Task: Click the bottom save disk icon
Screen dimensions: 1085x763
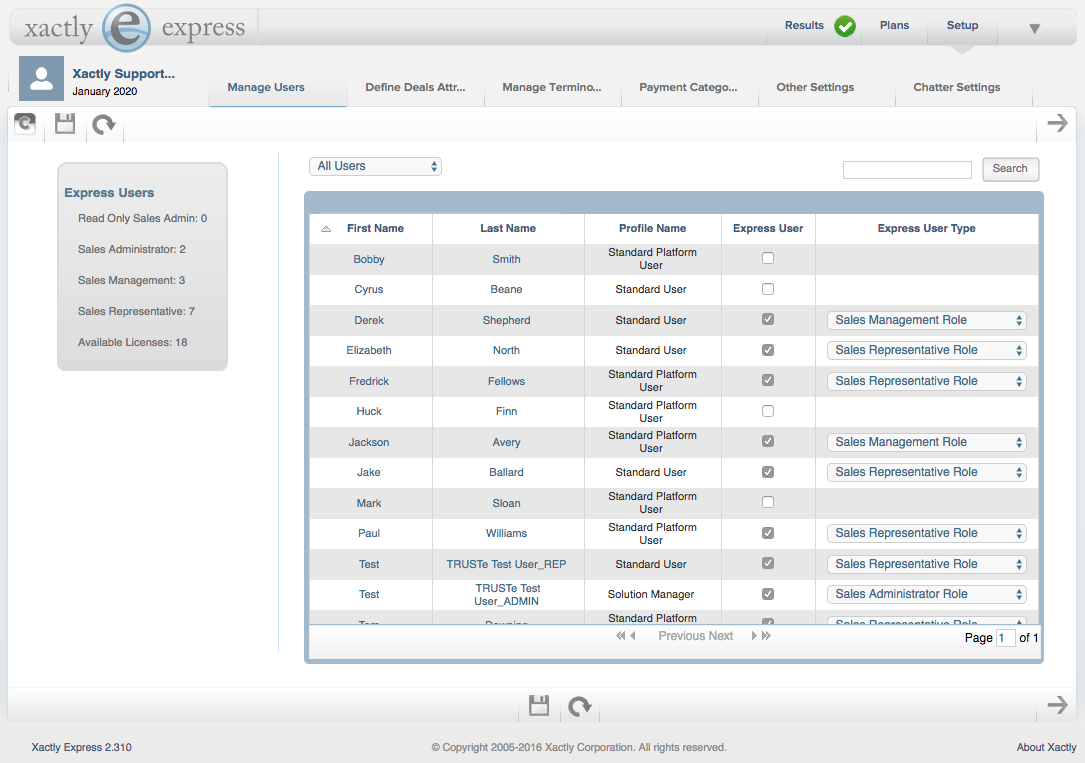Action: [539, 706]
